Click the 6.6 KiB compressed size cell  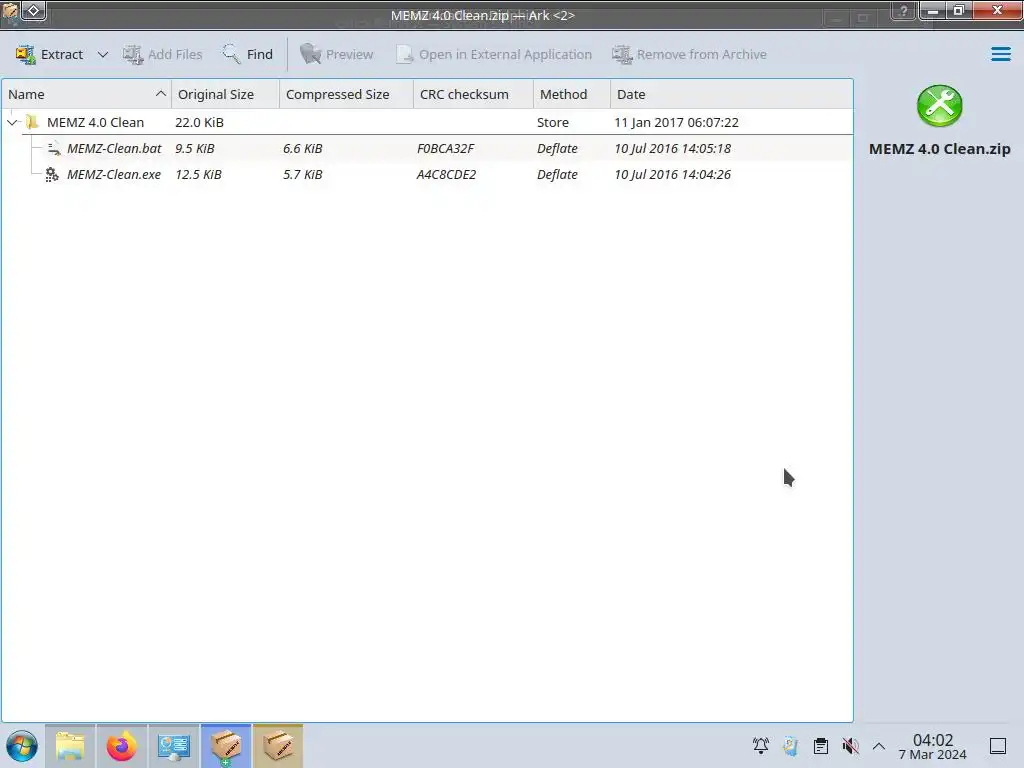click(302, 148)
